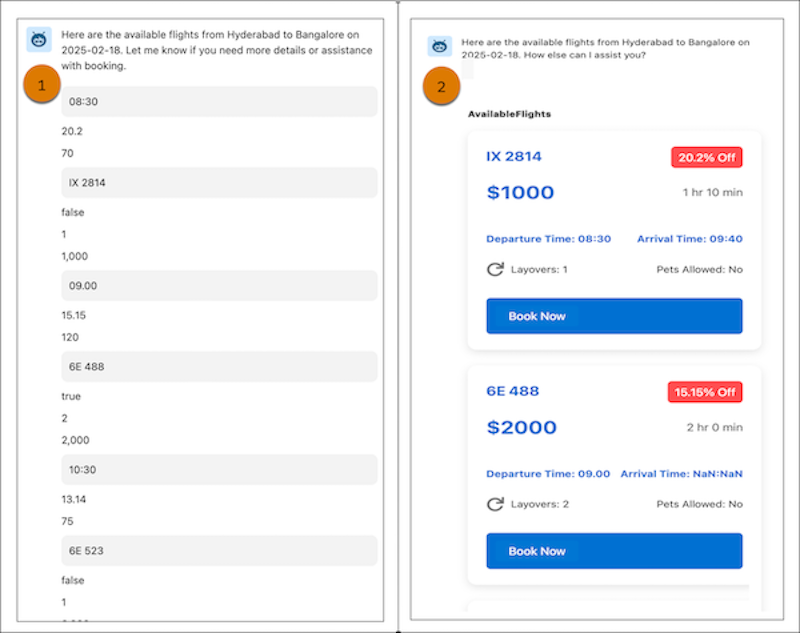800x633 pixels.
Task: Select the 6E 523 grey field in left panel
Action: 219,551
